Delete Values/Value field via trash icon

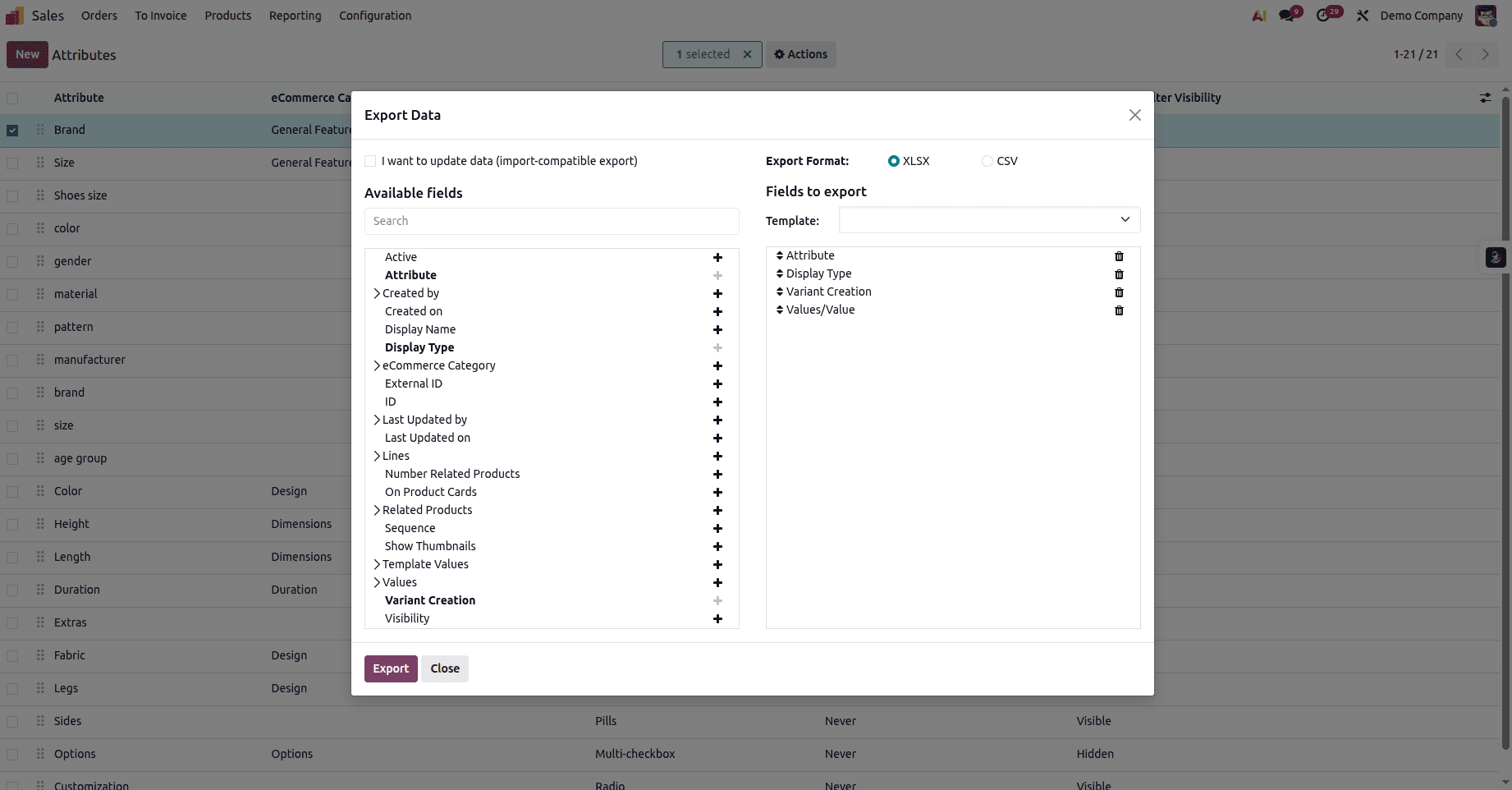(x=1120, y=310)
